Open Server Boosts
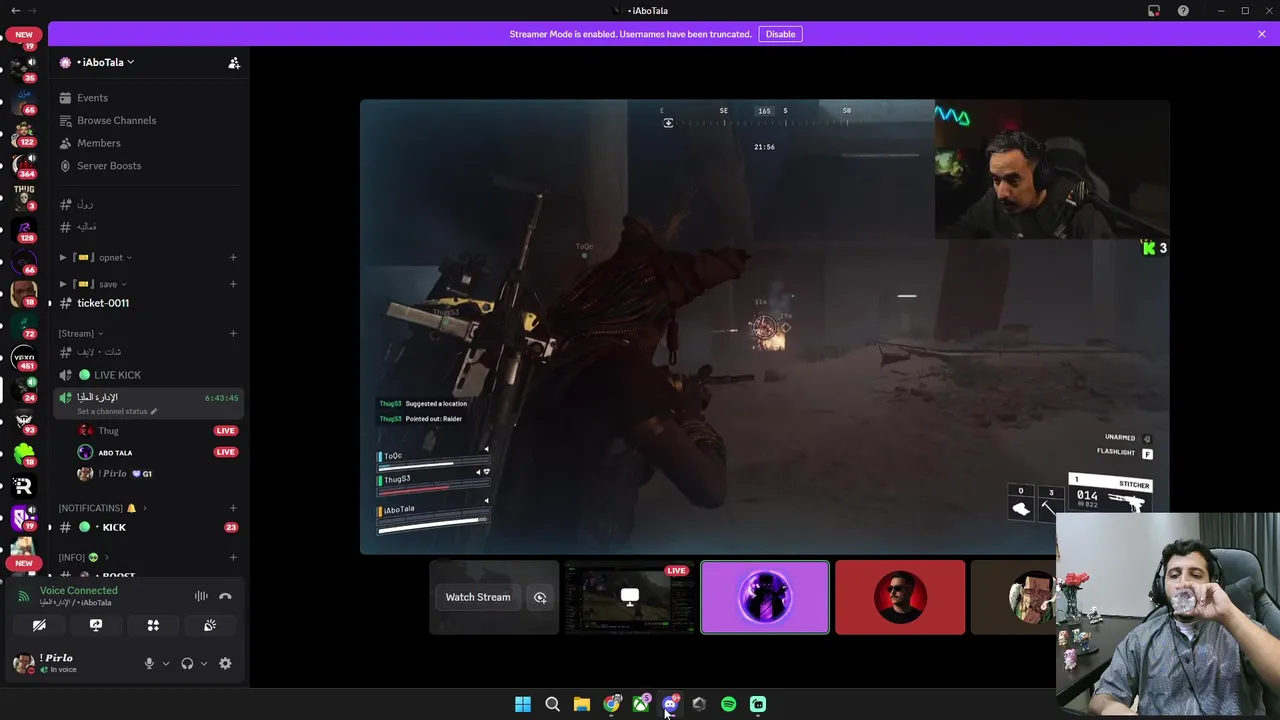 pyautogui.click(x=108, y=166)
